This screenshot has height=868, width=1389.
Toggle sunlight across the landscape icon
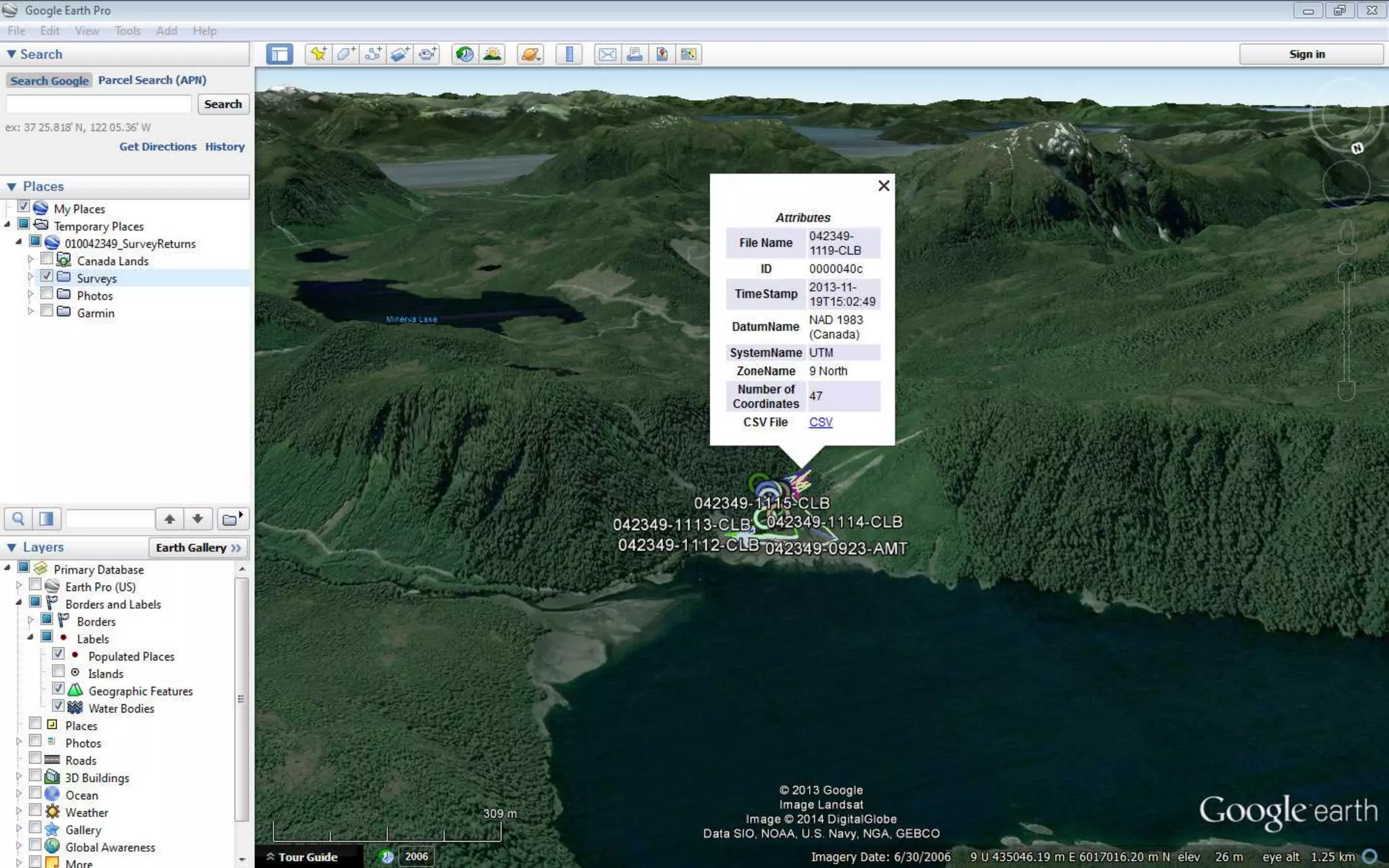coord(492,54)
